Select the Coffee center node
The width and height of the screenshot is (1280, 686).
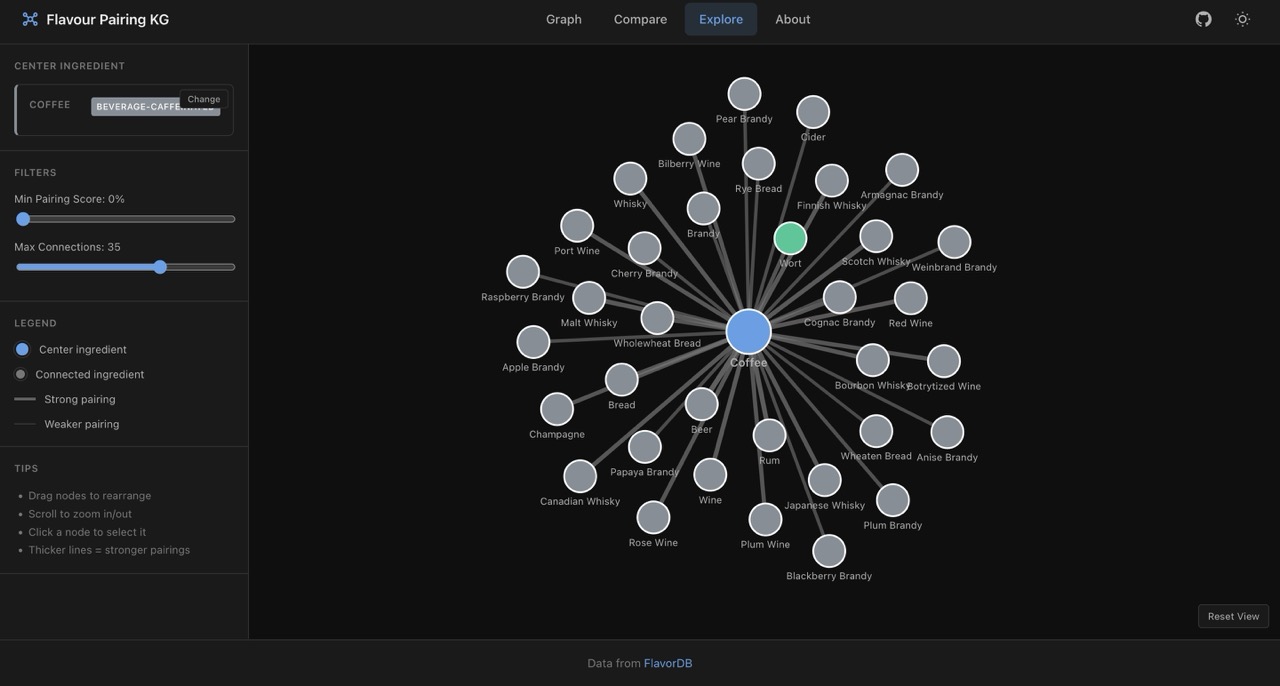pos(748,330)
